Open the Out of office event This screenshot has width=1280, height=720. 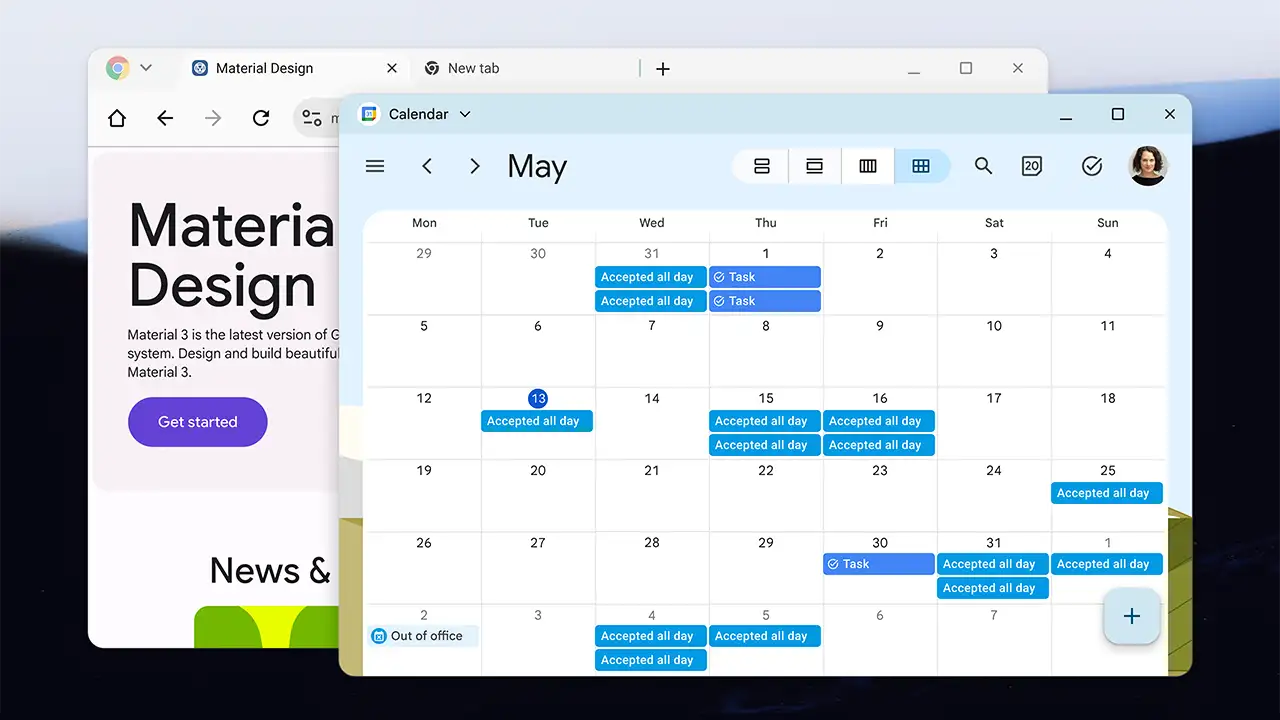tap(423, 636)
